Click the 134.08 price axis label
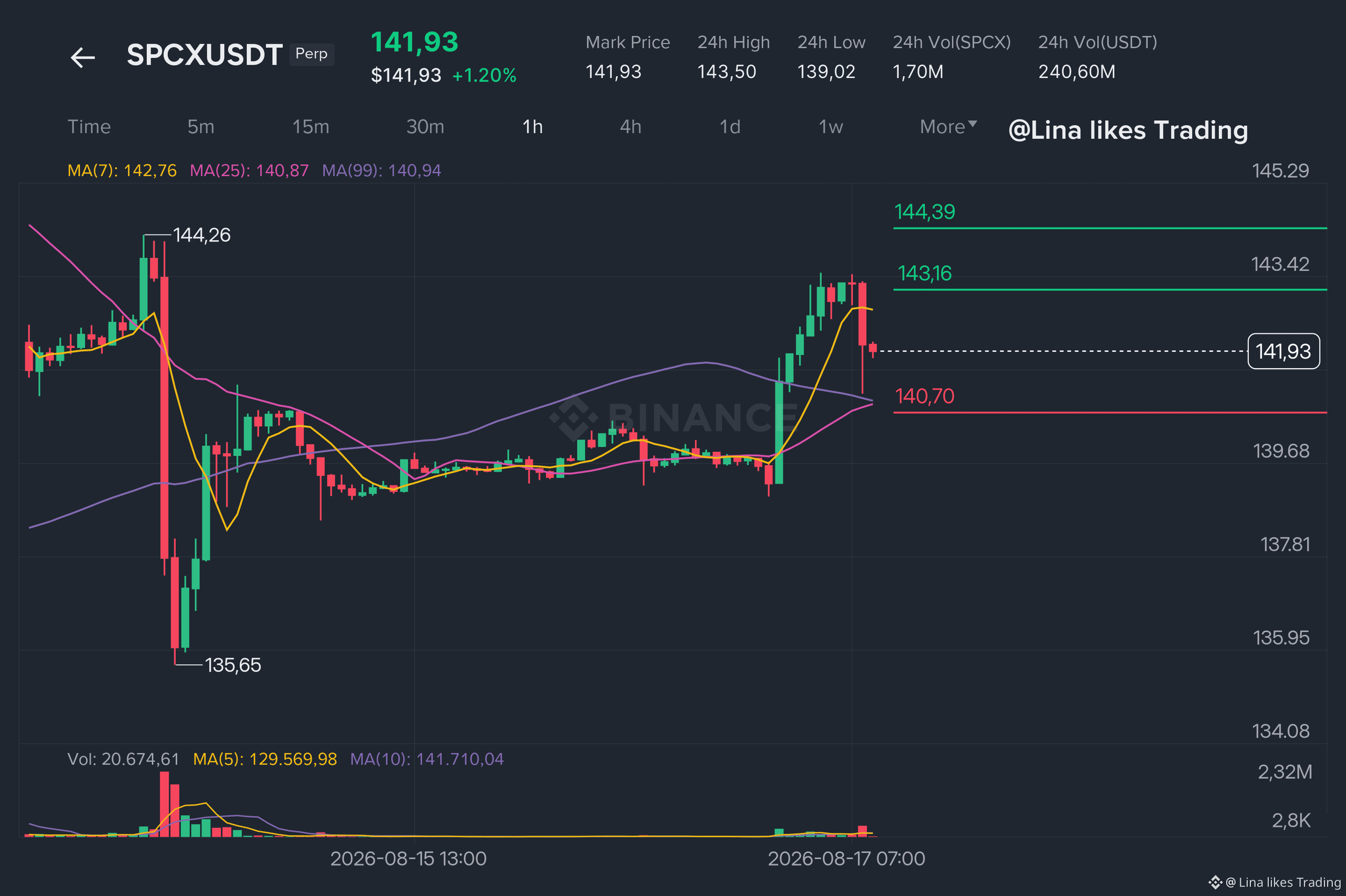The width and height of the screenshot is (1346, 896). [1281, 731]
